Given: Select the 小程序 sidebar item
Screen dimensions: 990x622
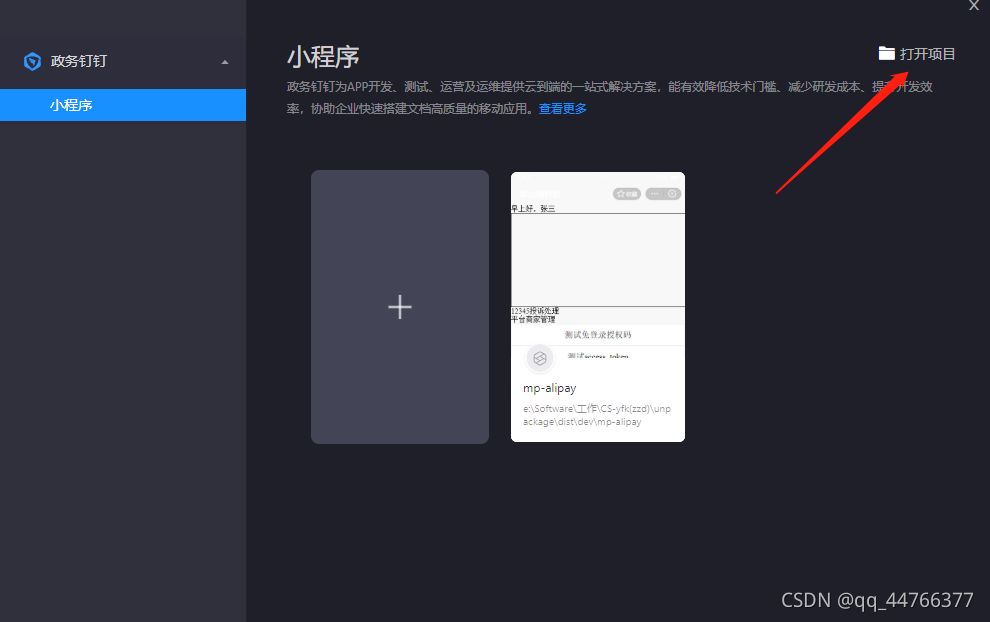Looking at the screenshot, I should pyautogui.click(x=123, y=105).
